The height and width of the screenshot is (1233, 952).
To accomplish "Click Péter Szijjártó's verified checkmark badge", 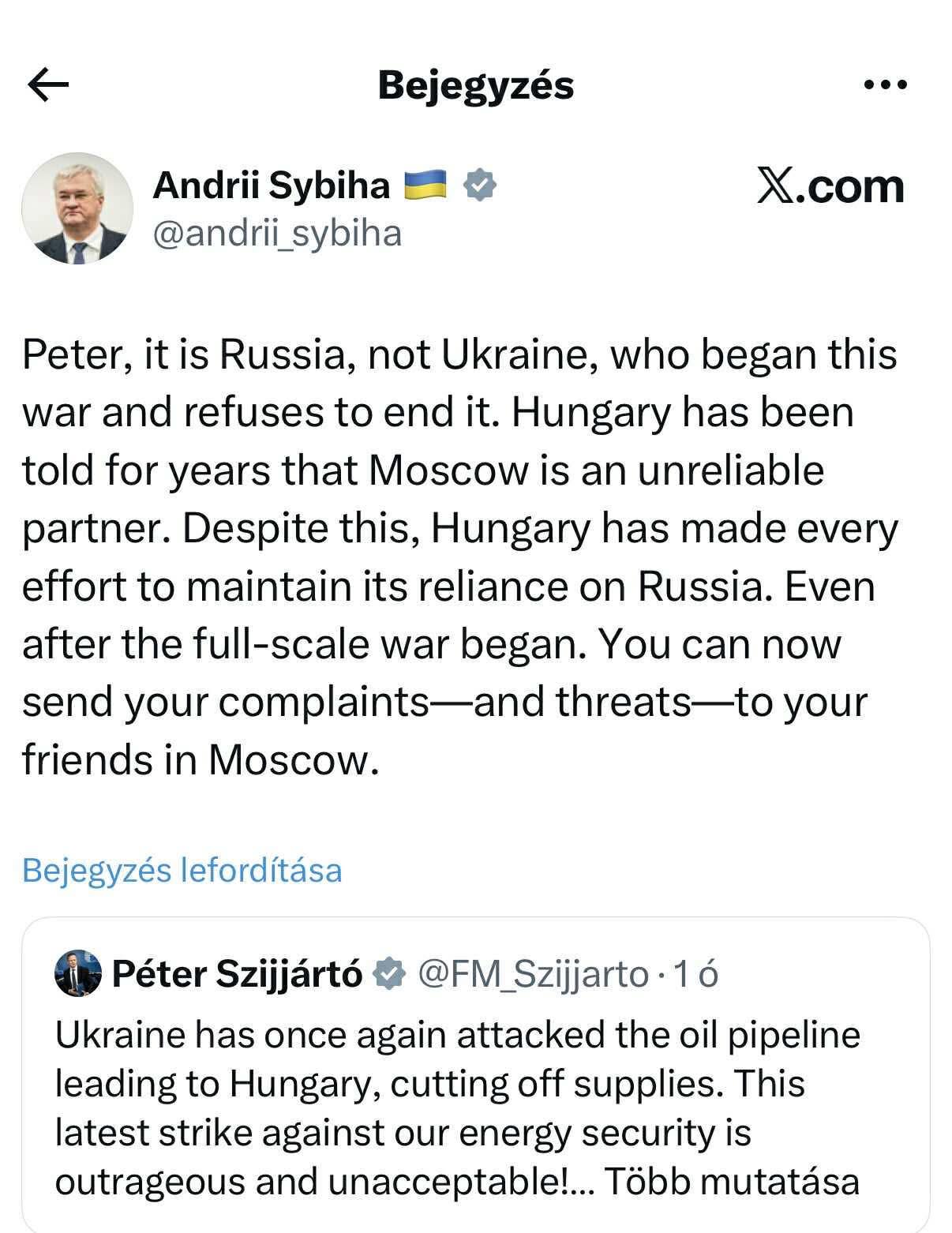I will [388, 973].
